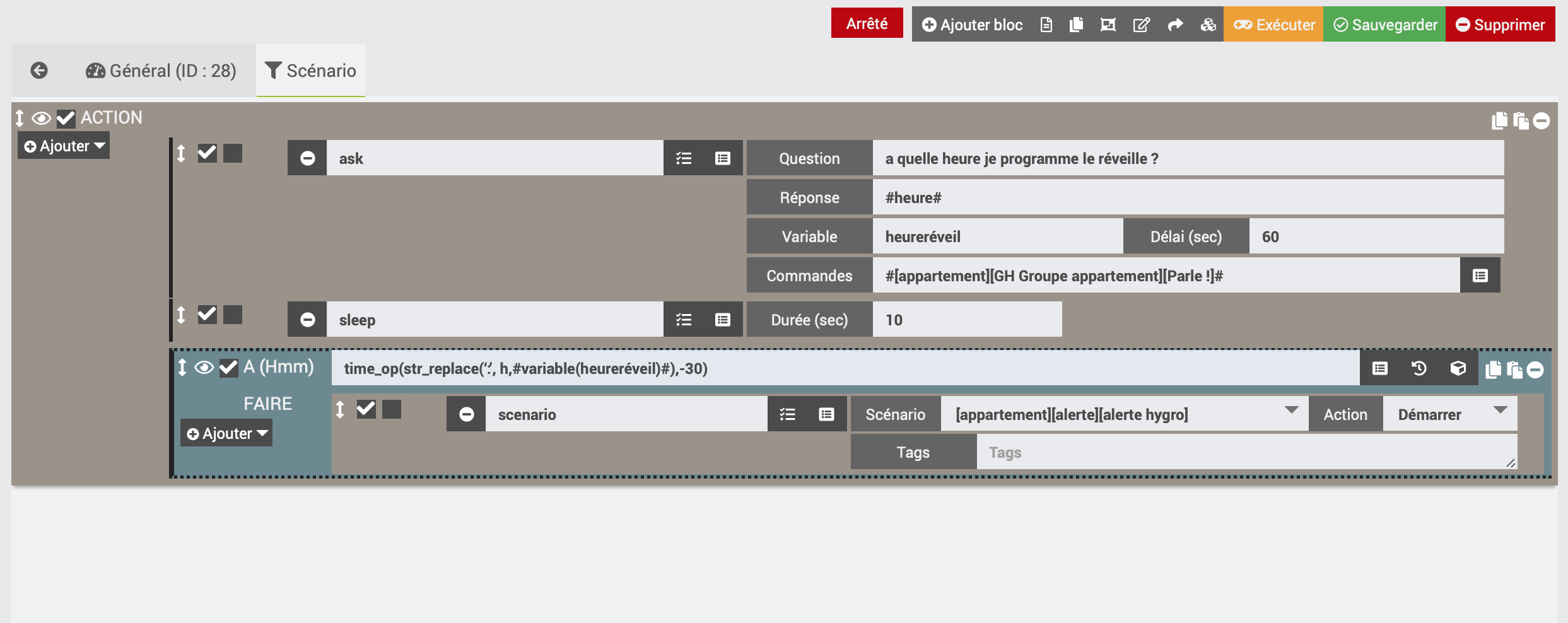Click the scenario command name field
Screen dimensions: 1568x623
[626, 414]
